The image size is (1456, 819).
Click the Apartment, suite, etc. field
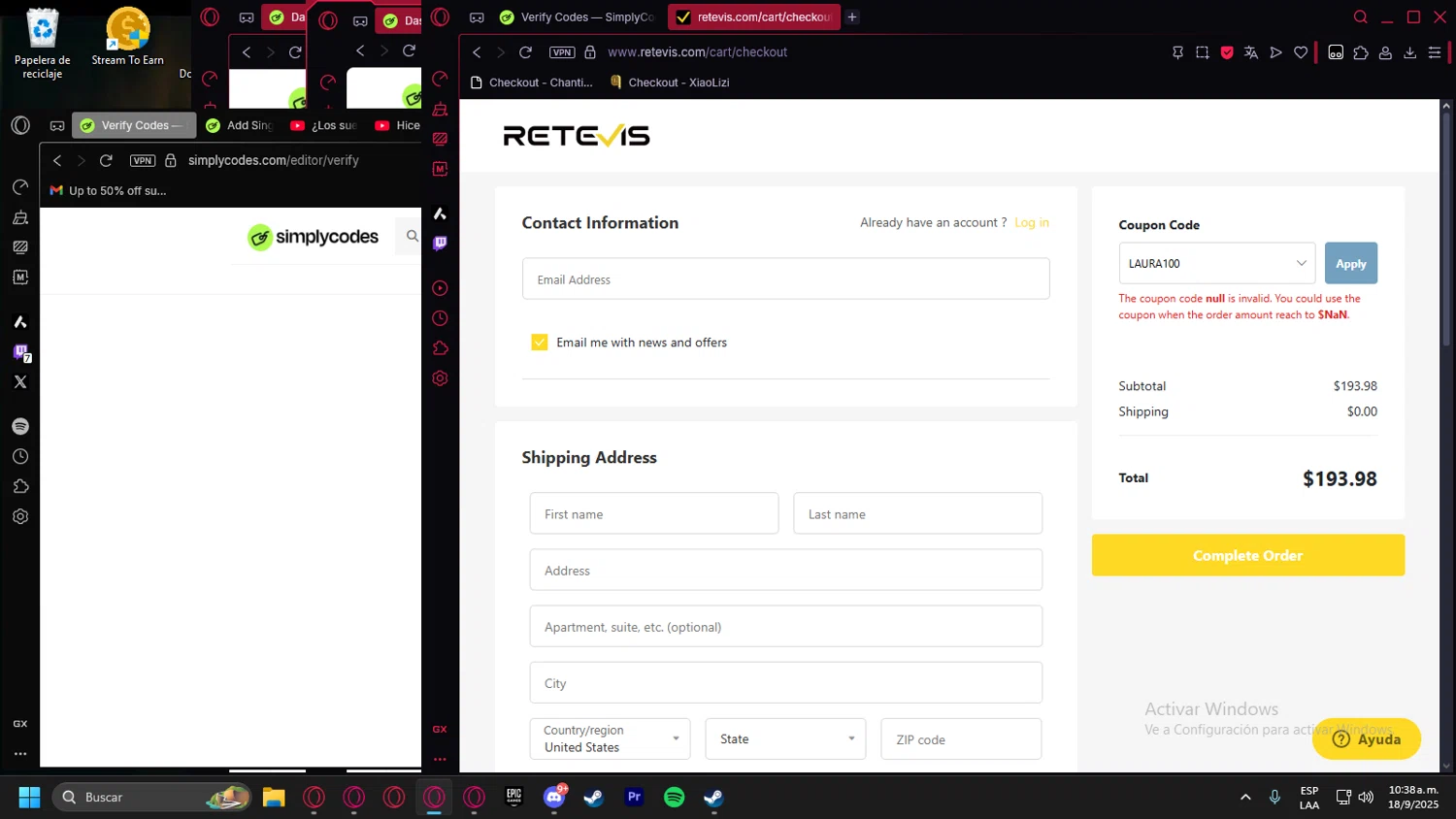click(x=785, y=626)
